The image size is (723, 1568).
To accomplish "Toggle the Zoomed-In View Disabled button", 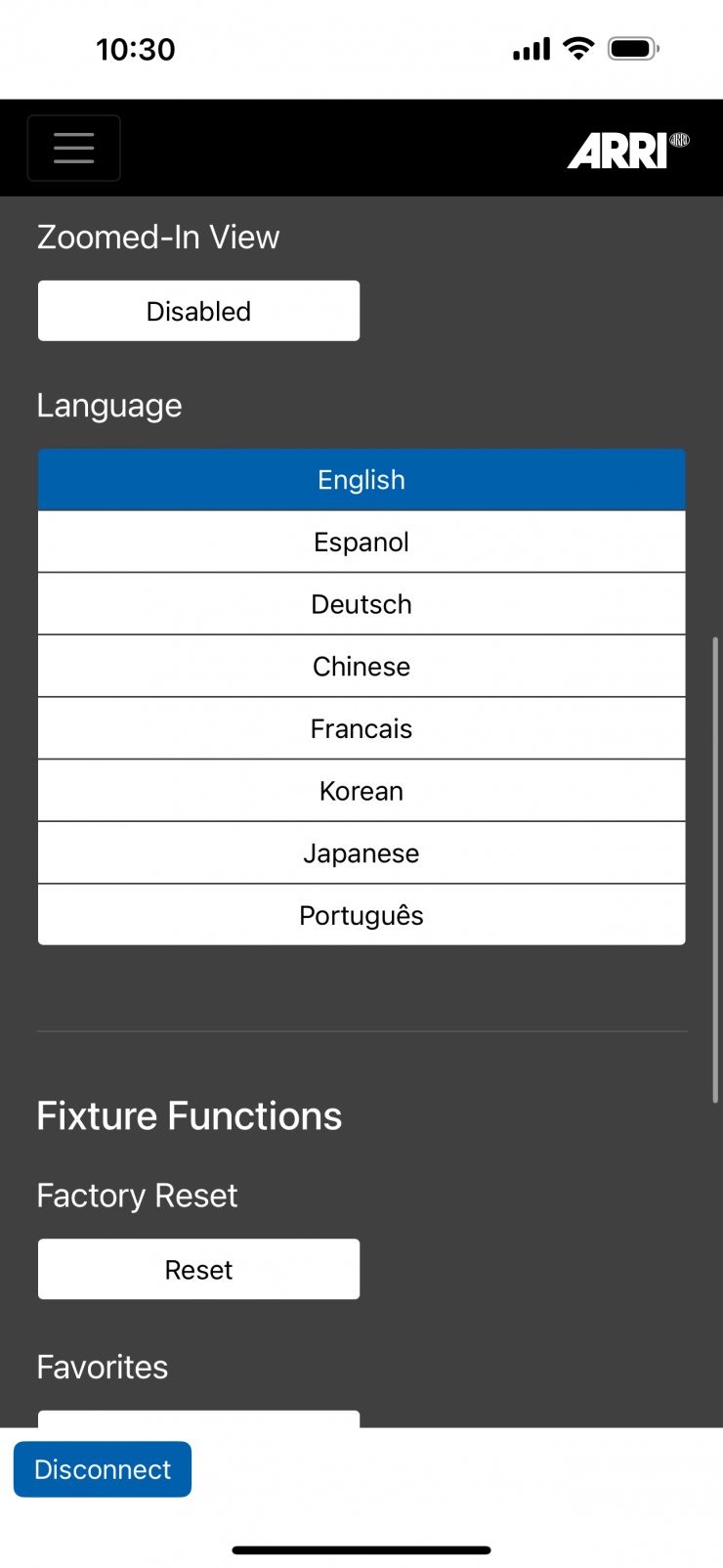I will pyautogui.click(x=198, y=311).
